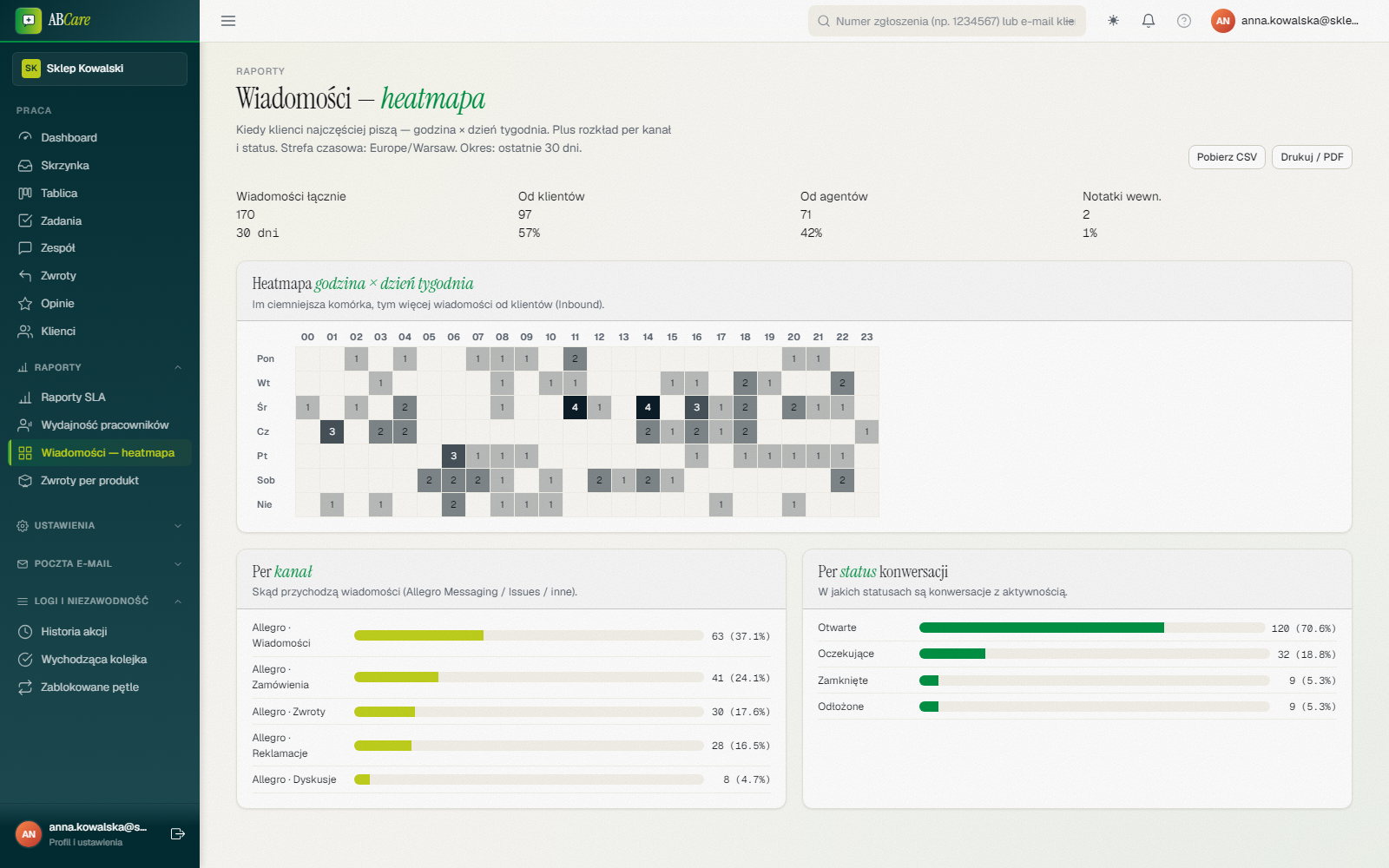Download data with Pobierz CSV

coord(1227,157)
